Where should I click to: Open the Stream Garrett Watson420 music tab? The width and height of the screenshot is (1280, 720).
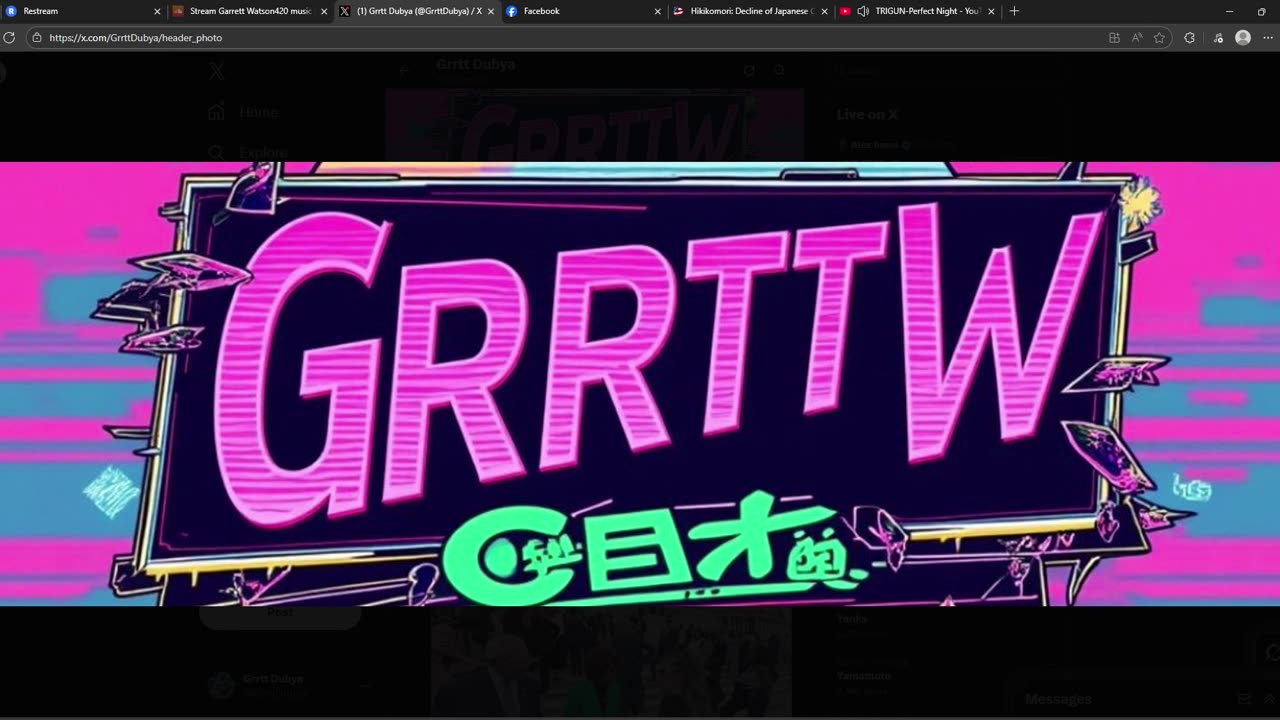click(251, 11)
